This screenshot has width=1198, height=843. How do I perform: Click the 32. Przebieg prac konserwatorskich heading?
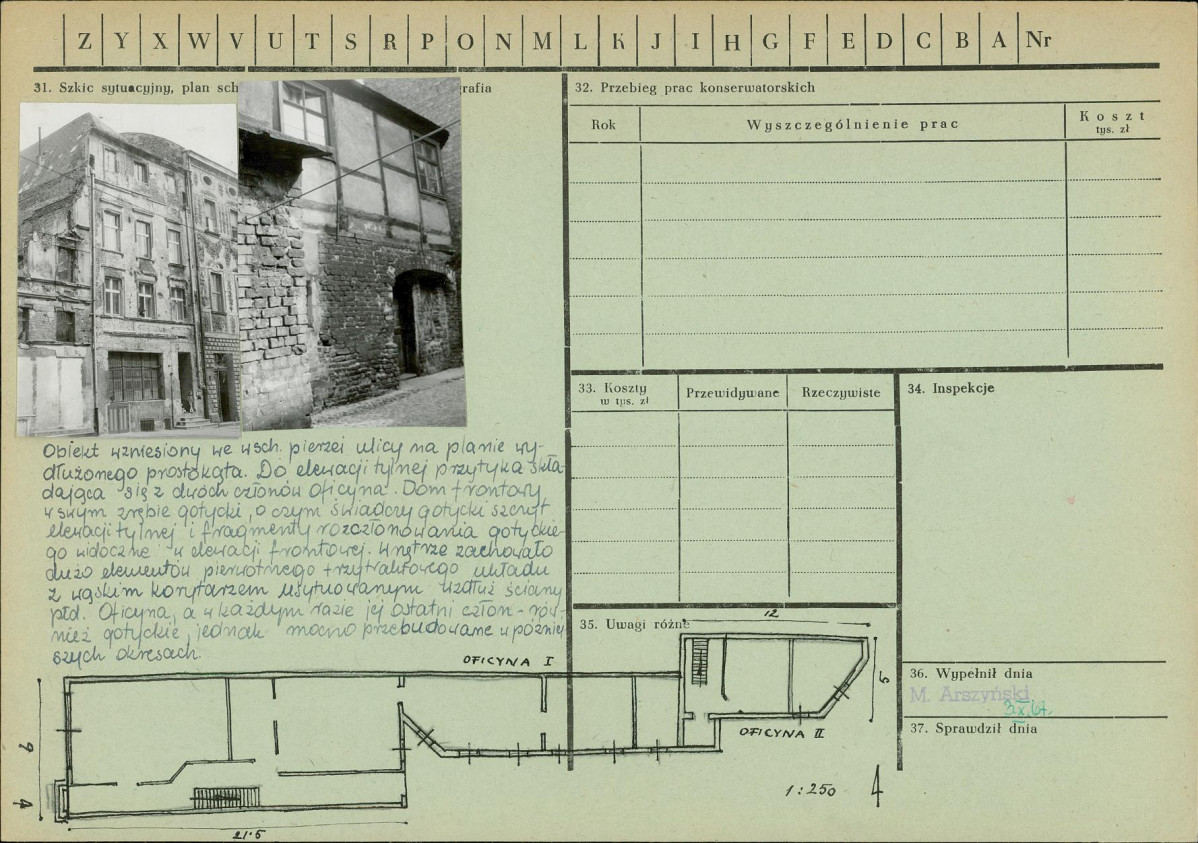coord(694,88)
